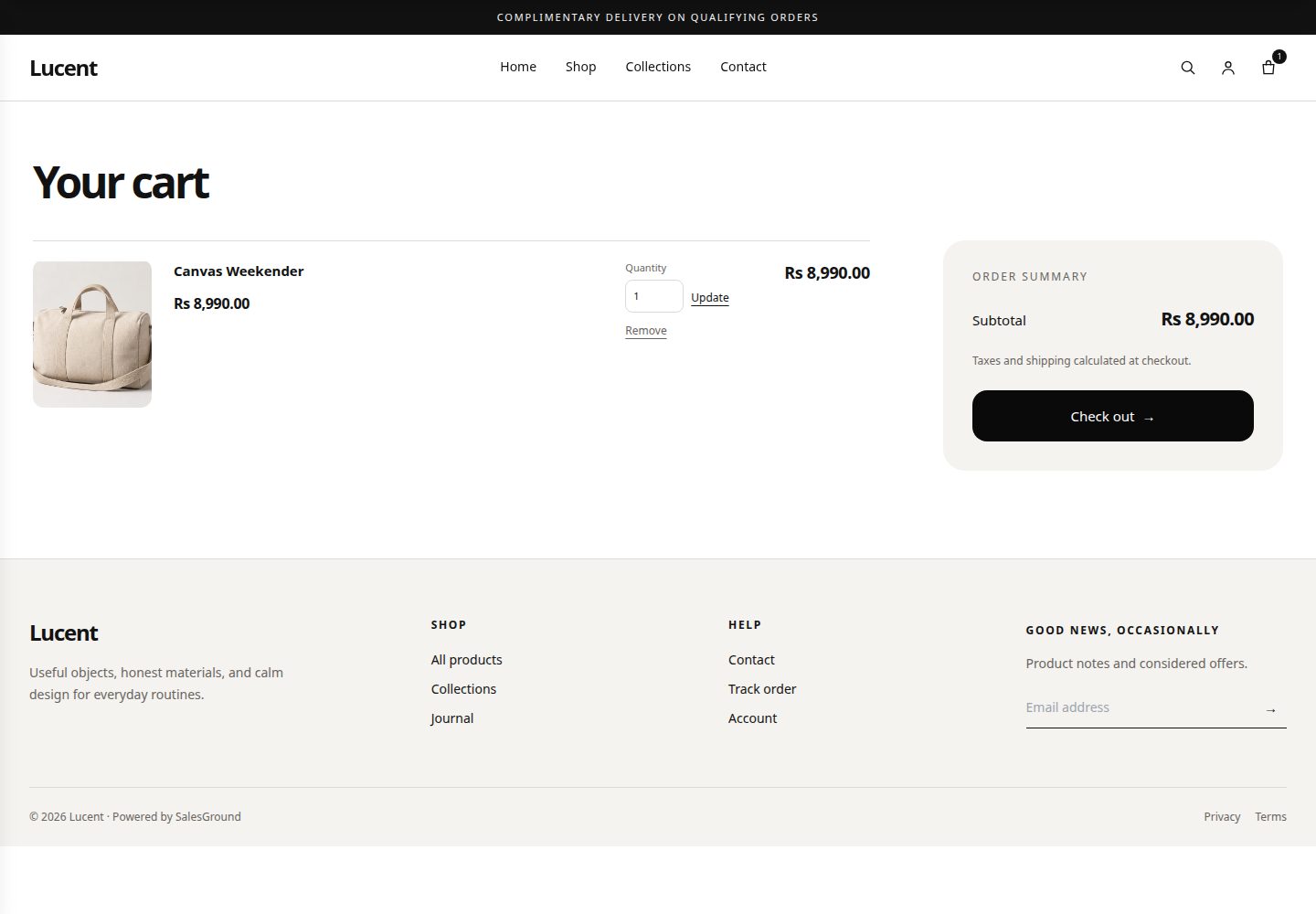Open the account profile icon

(x=1227, y=68)
